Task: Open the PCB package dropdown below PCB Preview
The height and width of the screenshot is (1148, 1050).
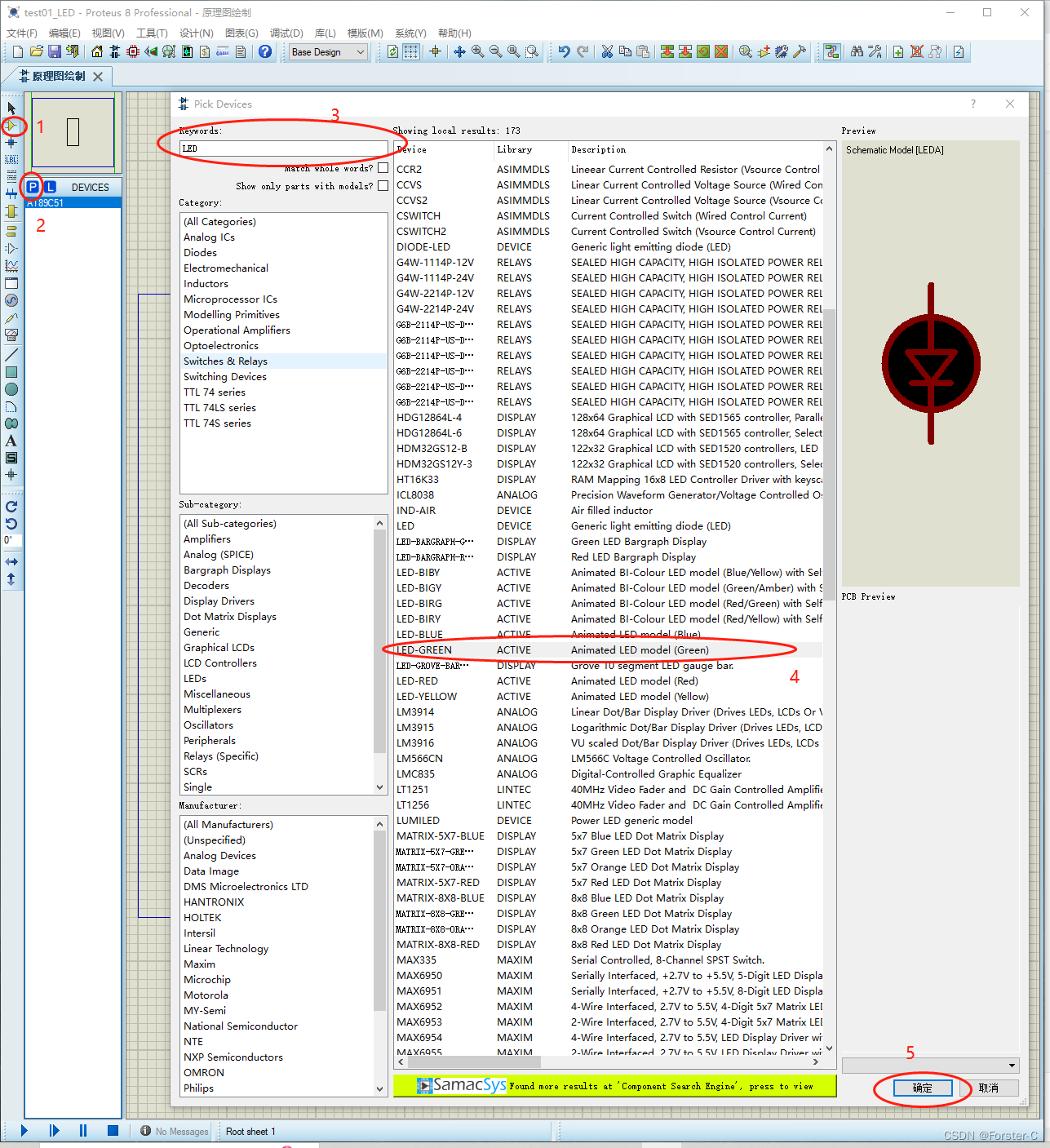Action: (930, 1066)
